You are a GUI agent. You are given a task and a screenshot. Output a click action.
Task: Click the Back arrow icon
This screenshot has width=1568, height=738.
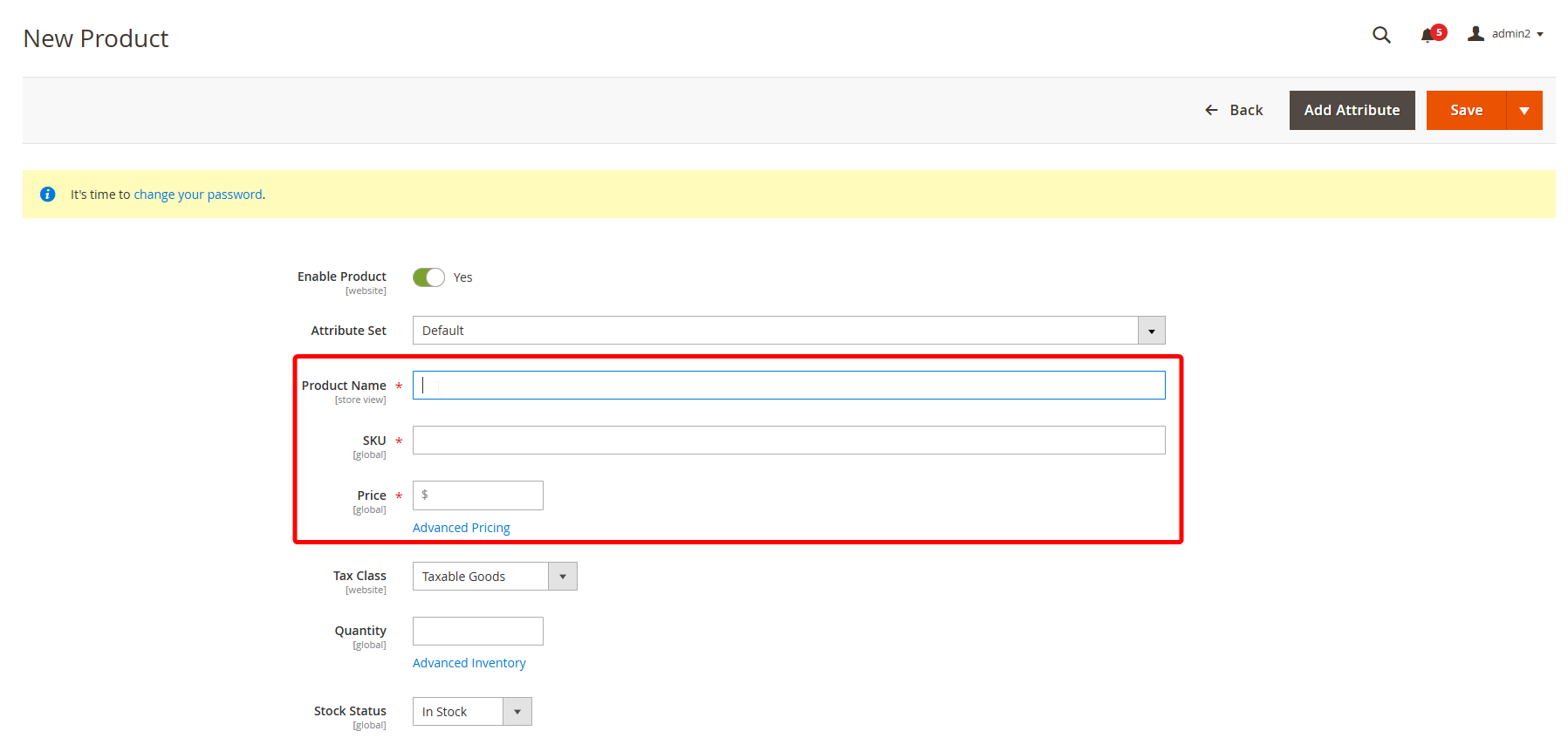click(x=1211, y=110)
